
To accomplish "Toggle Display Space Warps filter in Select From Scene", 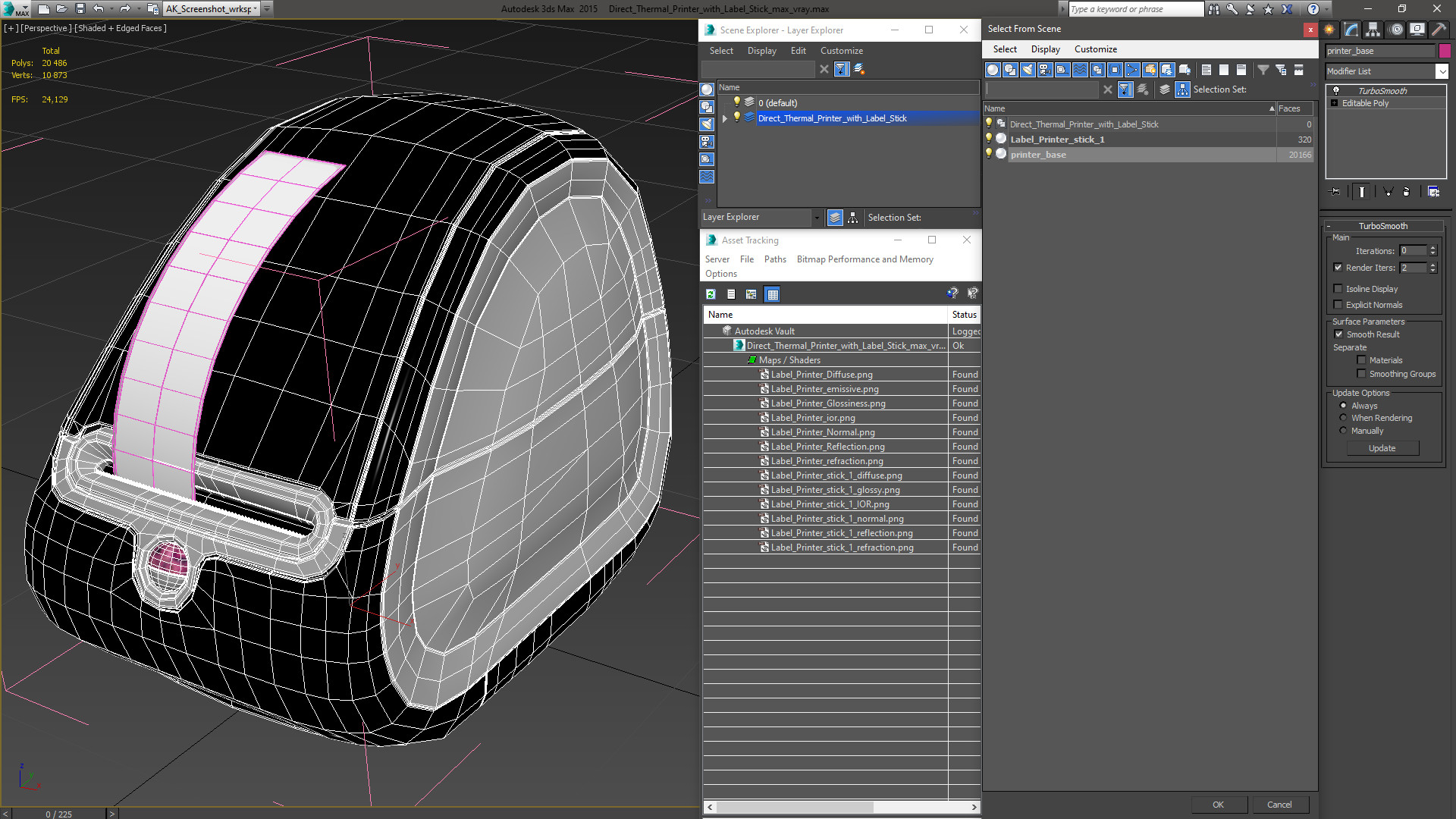I will tap(1080, 70).
